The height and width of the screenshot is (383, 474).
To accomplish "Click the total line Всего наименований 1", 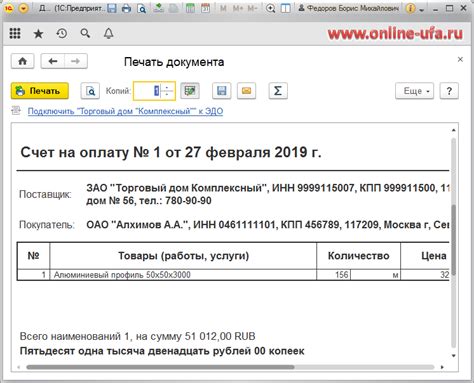I will (137, 336).
